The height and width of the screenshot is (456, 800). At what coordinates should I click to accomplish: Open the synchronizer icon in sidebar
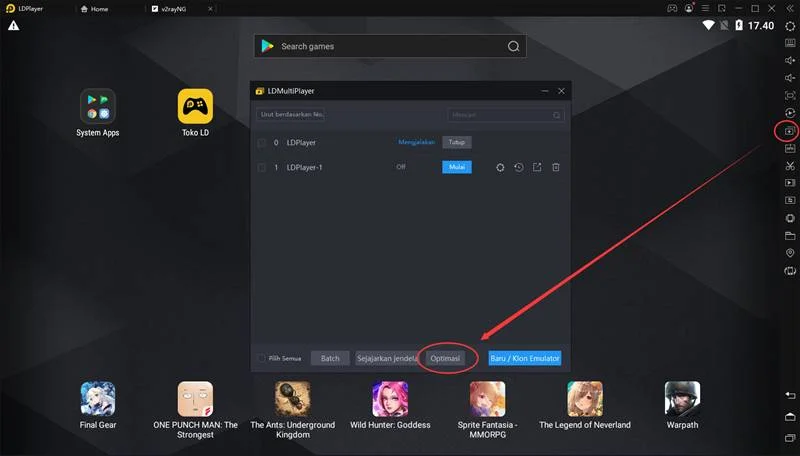[x=790, y=200]
